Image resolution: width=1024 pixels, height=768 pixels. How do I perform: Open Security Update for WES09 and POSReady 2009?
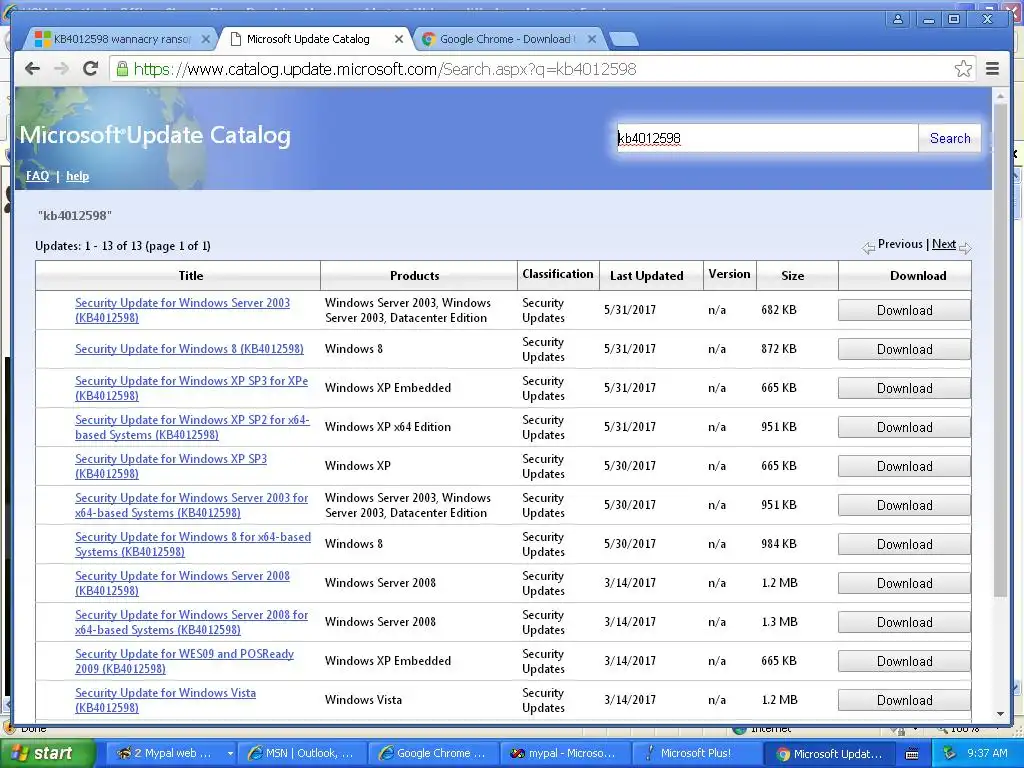(184, 661)
